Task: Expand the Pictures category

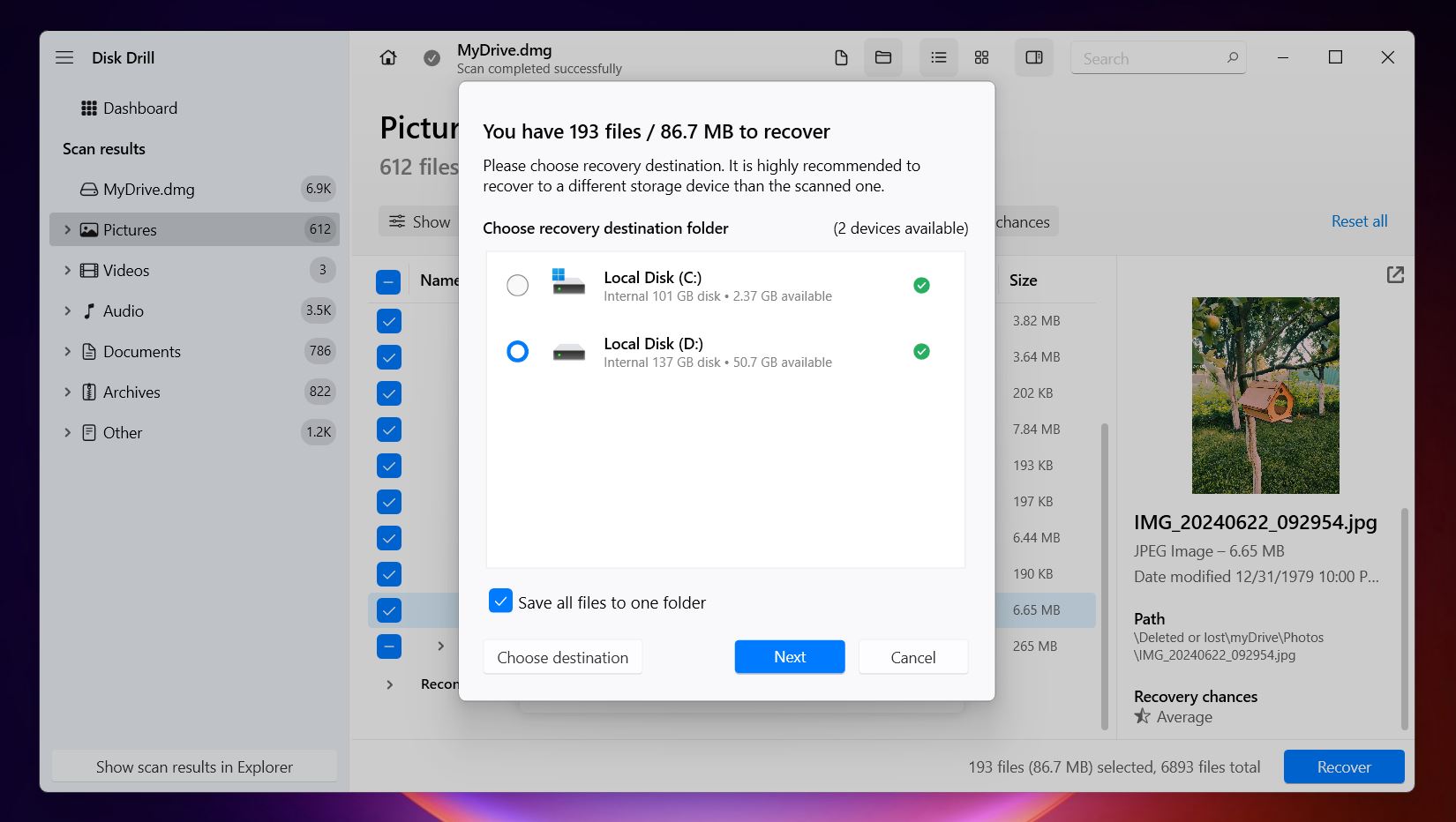Action: click(x=67, y=230)
